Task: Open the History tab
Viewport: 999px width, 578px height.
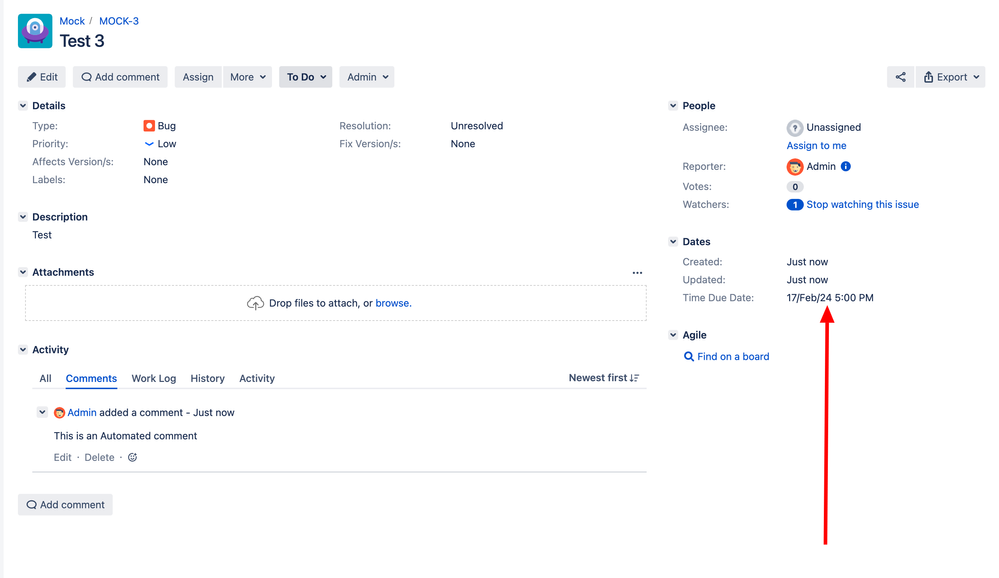Action: [208, 379]
